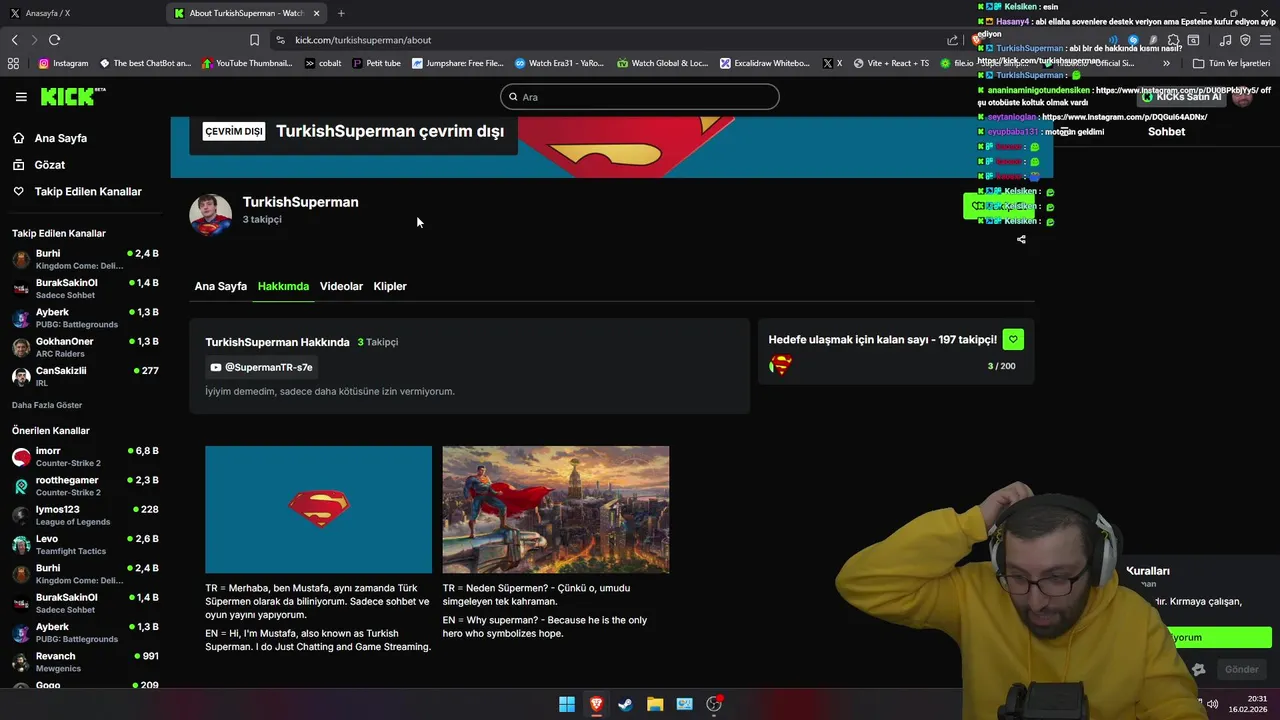This screenshot has width=1280, height=720.
Task: Open the Instagram bookmark
Action: click(x=63, y=63)
